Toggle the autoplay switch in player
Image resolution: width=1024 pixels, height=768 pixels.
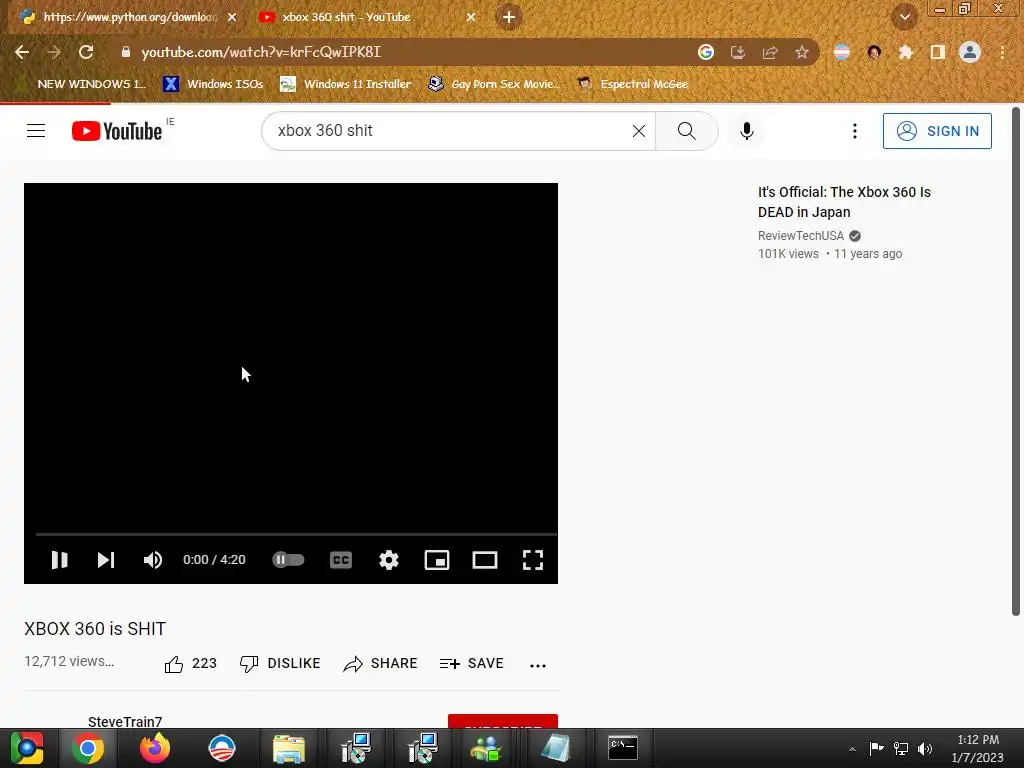[x=288, y=560]
